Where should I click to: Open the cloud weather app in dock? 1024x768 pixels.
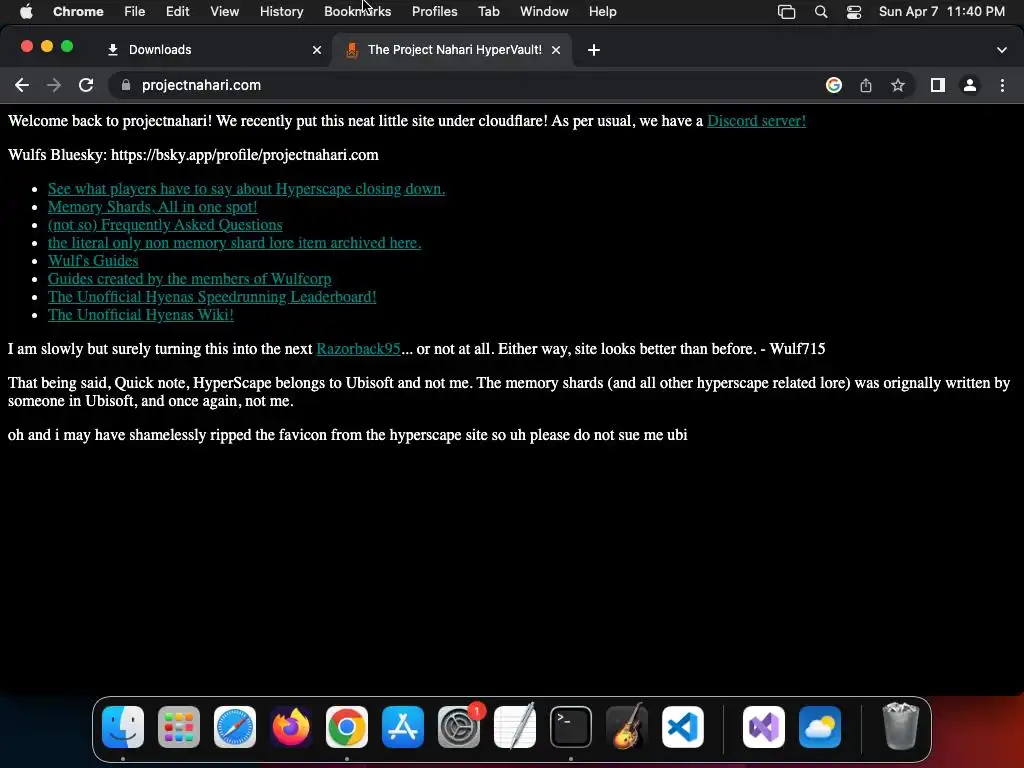tap(820, 727)
